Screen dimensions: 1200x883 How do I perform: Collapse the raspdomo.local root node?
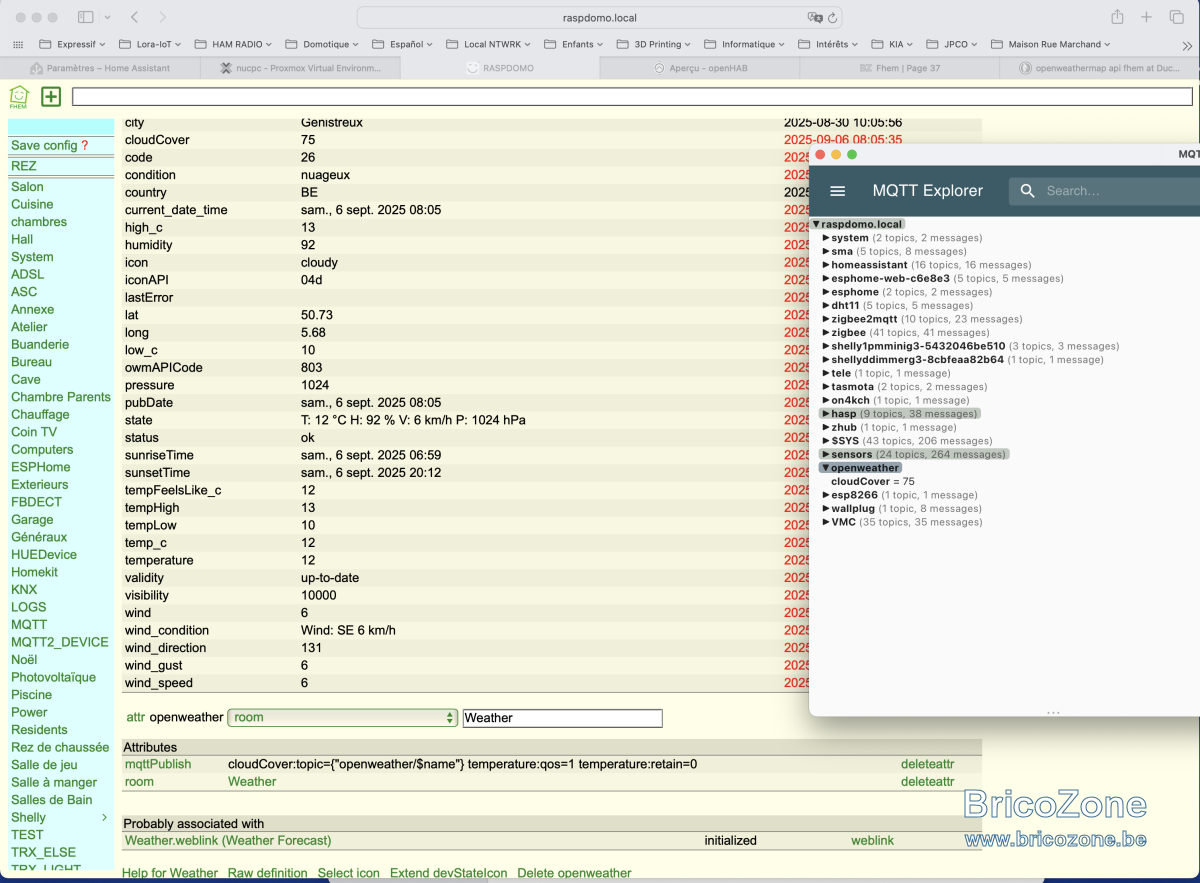[x=816, y=225]
